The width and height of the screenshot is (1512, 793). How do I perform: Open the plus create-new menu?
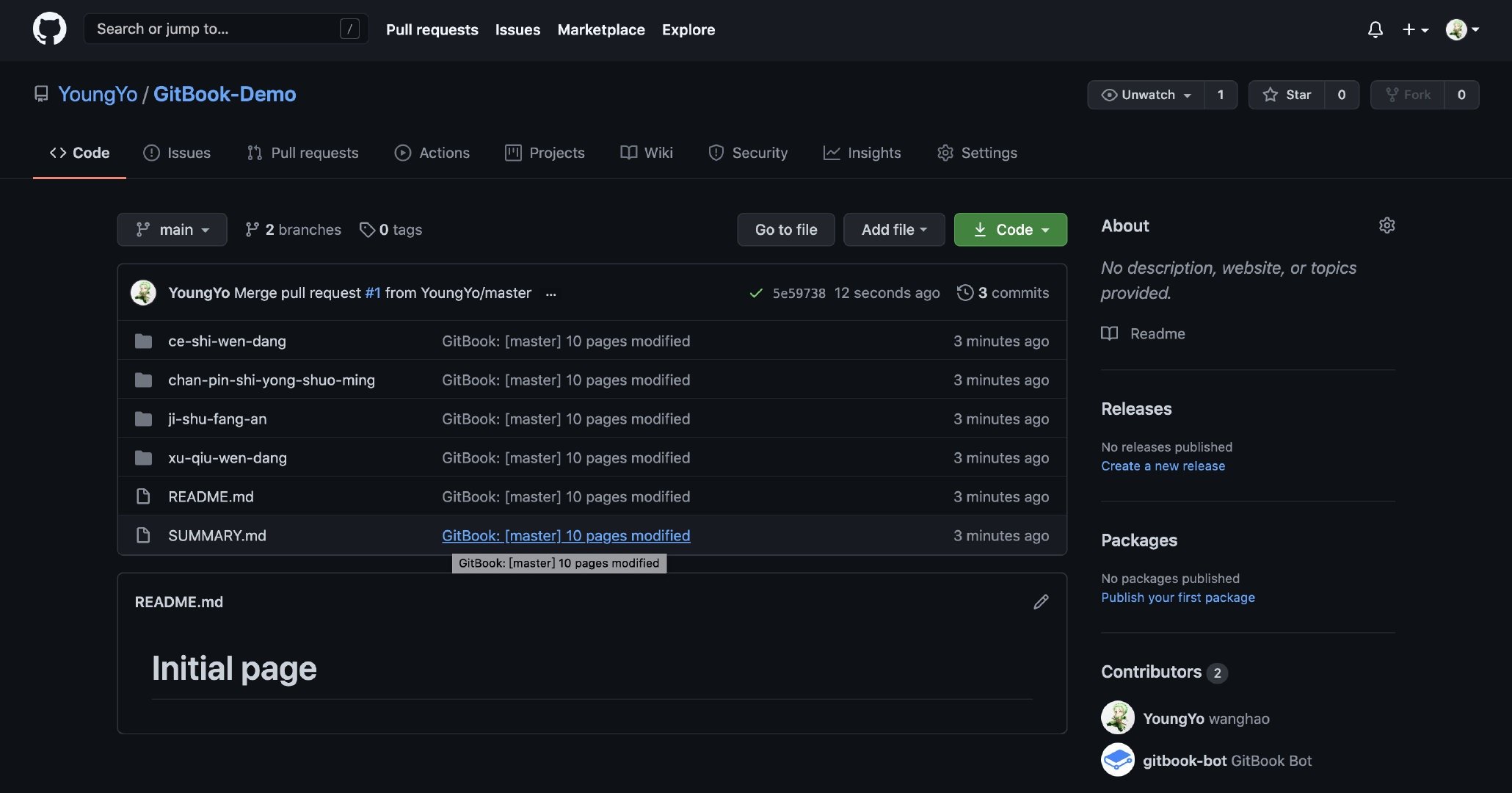[x=1414, y=29]
